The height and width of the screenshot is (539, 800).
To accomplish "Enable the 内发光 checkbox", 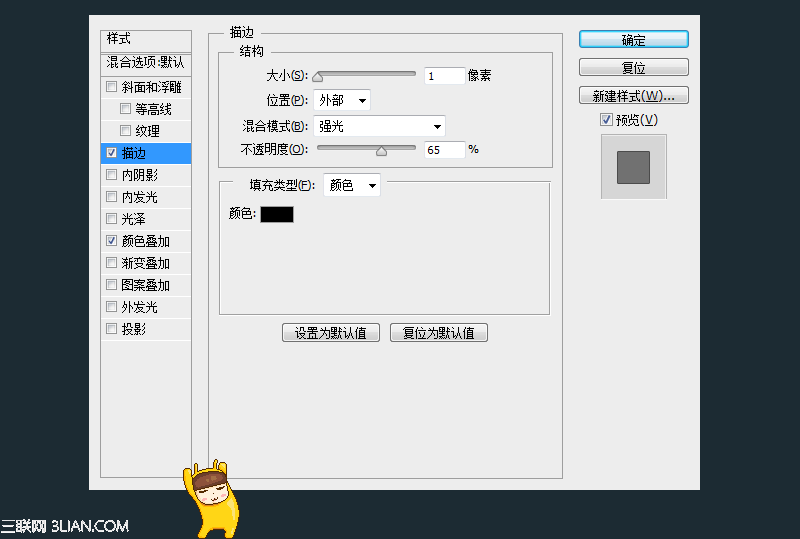I will coord(111,197).
